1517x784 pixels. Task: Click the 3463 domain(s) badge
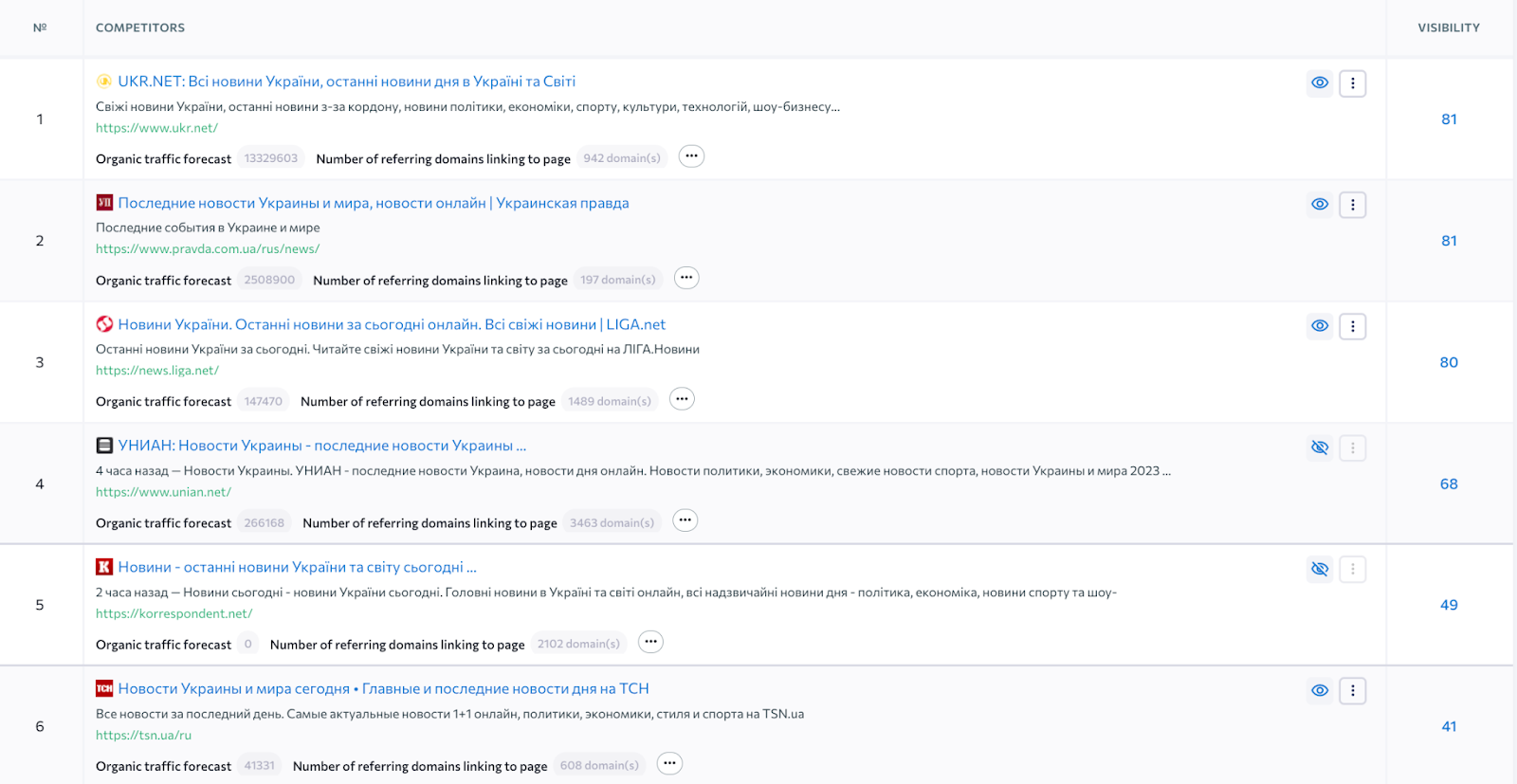click(612, 522)
